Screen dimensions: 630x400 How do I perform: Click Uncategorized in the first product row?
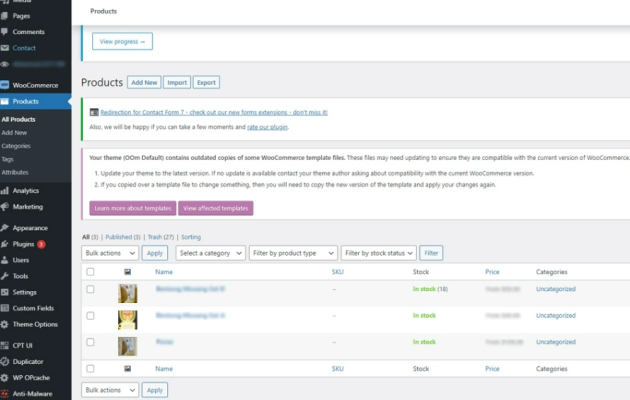click(x=556, y=289)
